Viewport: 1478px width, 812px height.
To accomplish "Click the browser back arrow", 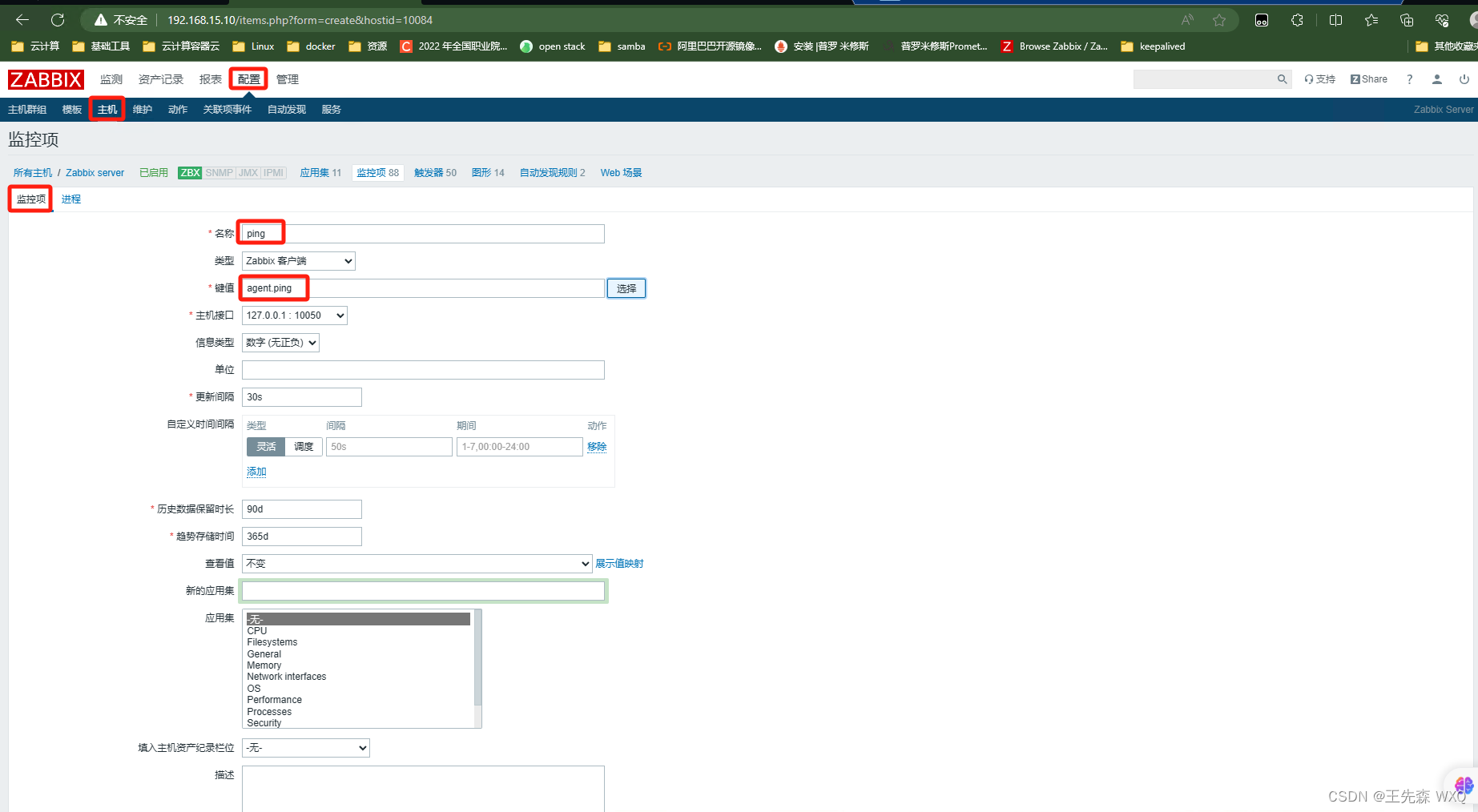I will [x=22, y=20].
